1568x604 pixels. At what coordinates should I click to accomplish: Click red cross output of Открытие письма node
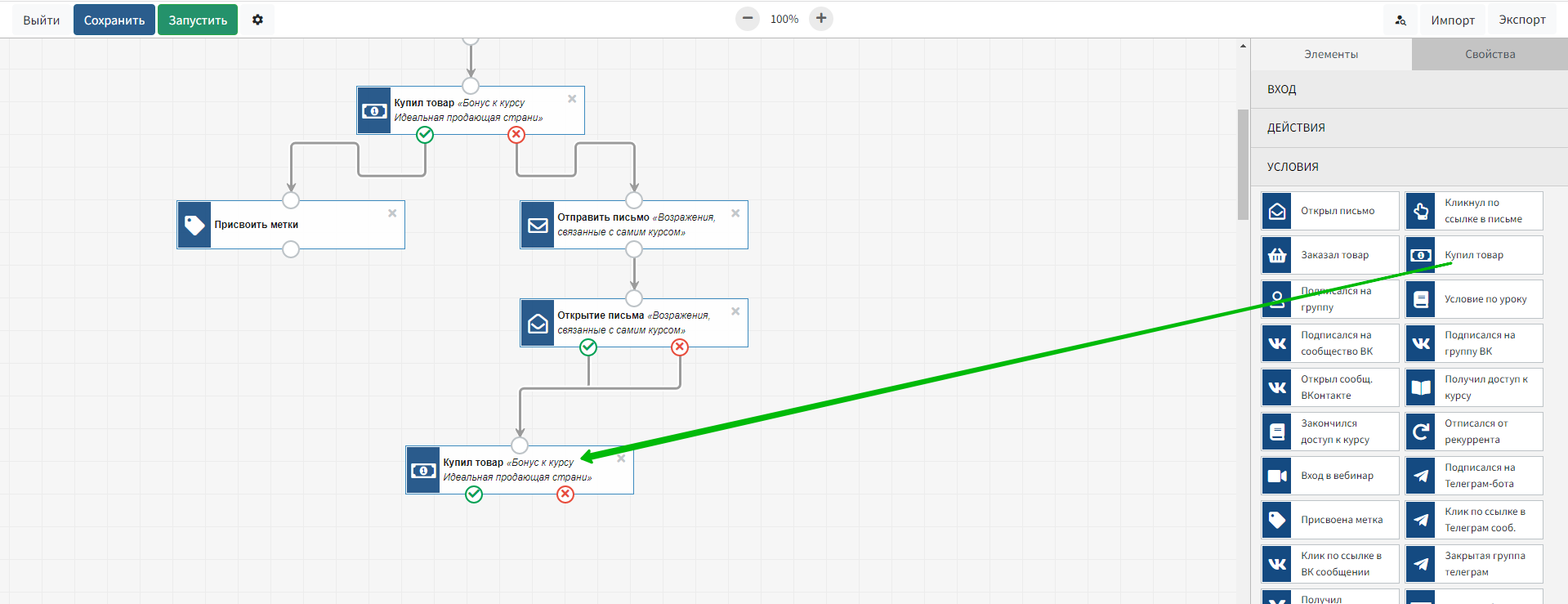coord(680,347)
